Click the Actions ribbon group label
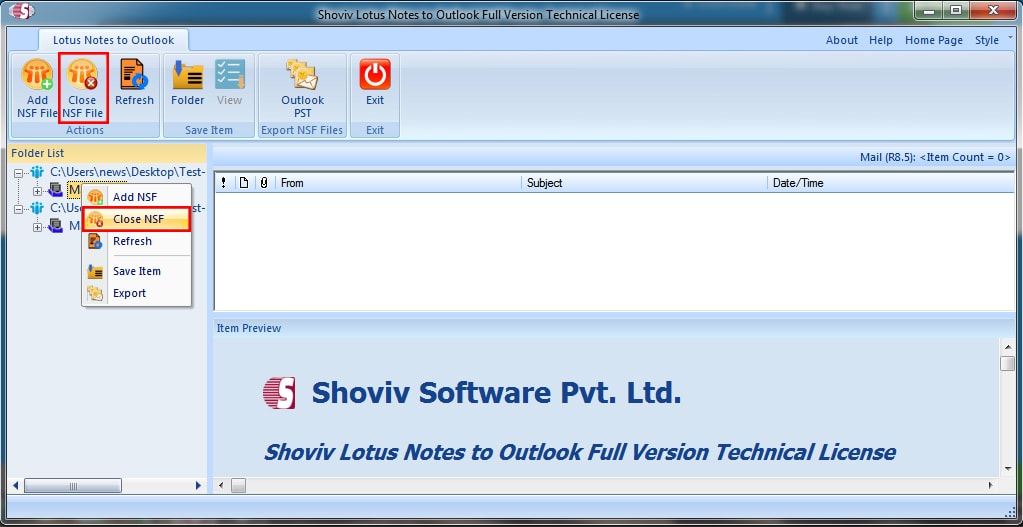1023x527 pixels. point(85,130)
